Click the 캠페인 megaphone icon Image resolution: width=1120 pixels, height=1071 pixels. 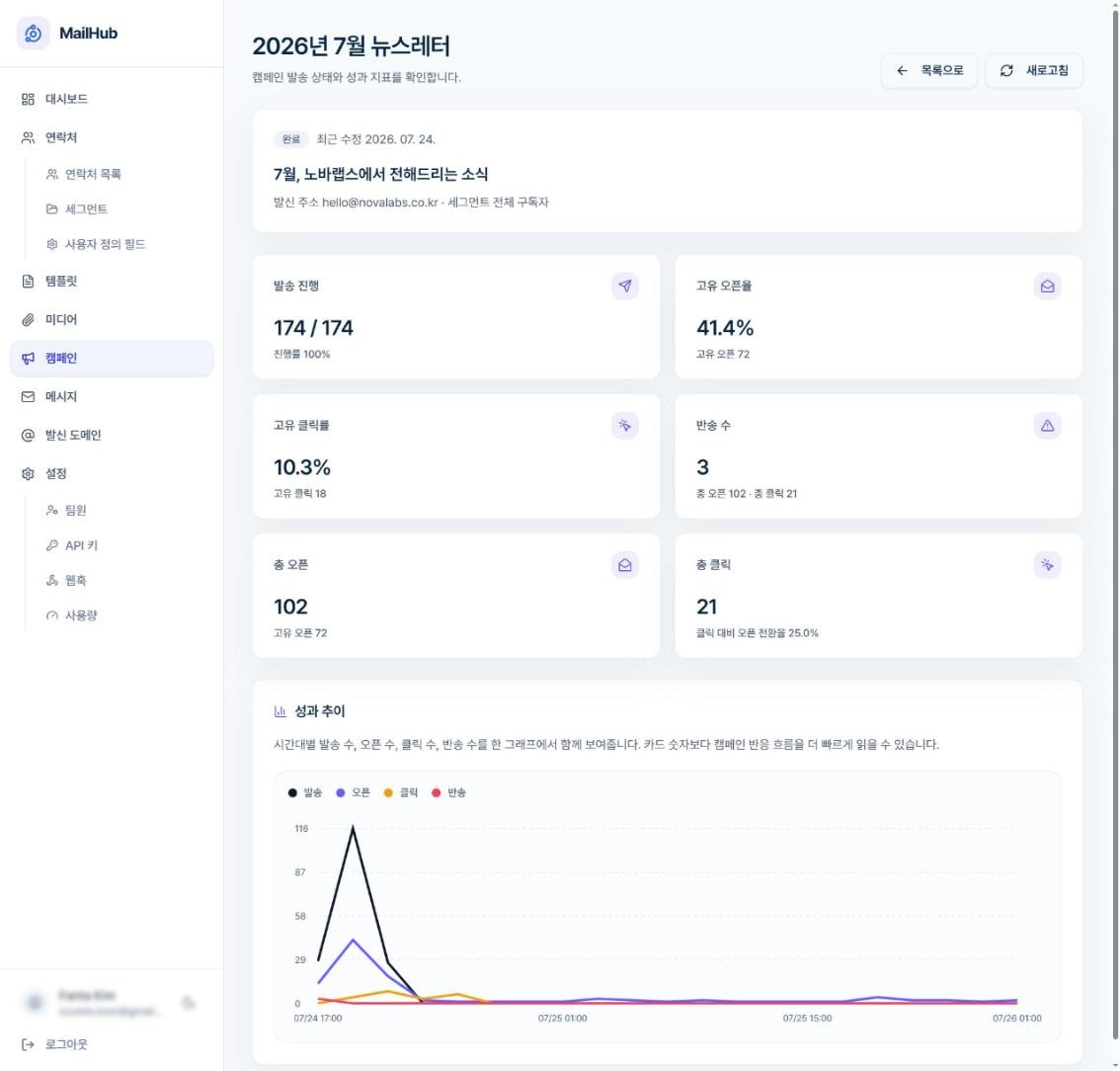(28, 359)
